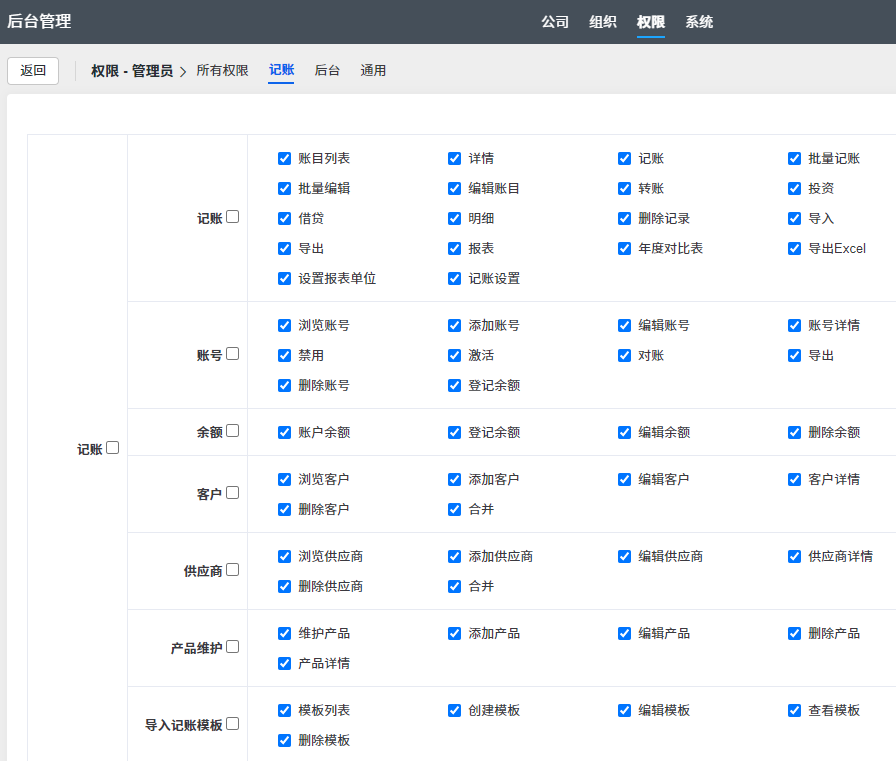Open the 公司 top menu
Viewport: 896px width, 761px height.
(555, 22)
